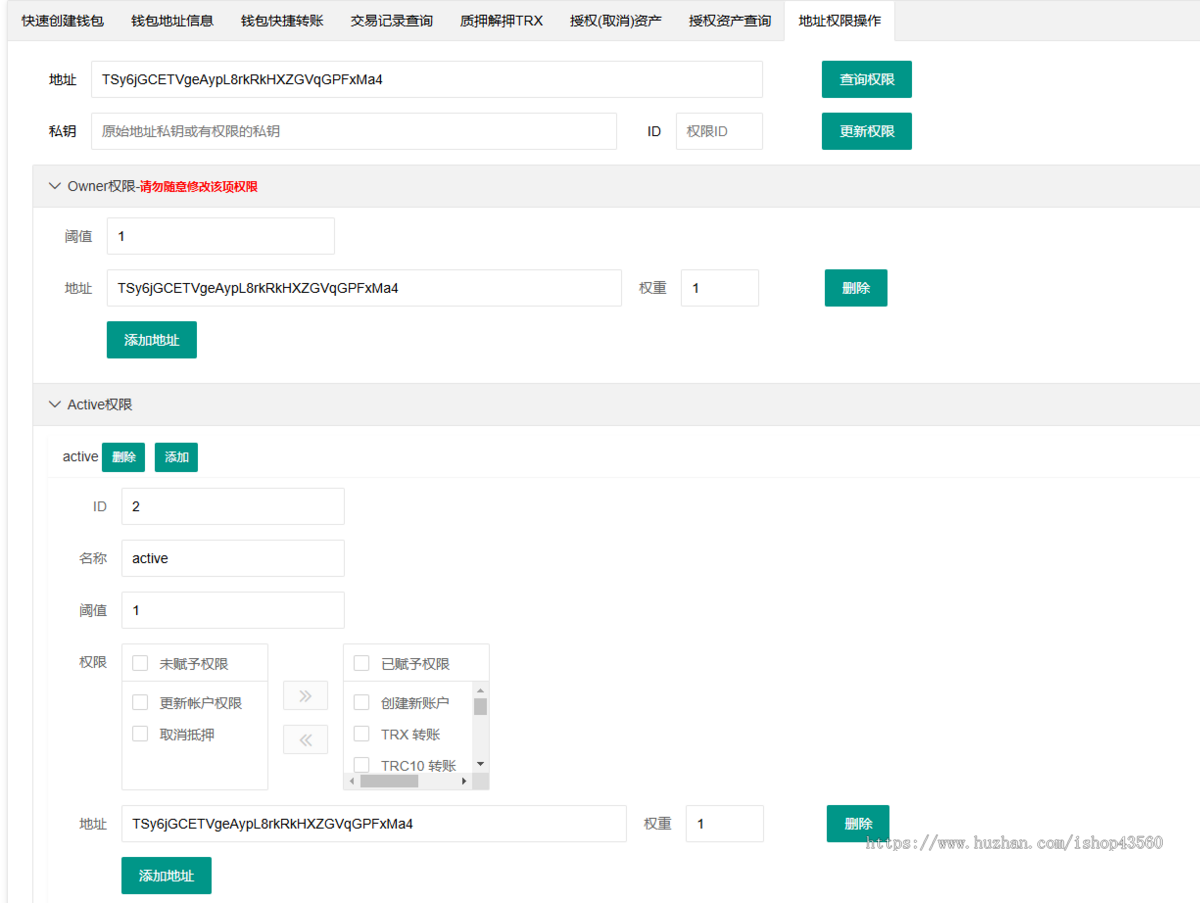The height and width of the screenshot is (903, 1200).
Task: Open the 钱包快捷转账 tab
Action: click(282, 20)
